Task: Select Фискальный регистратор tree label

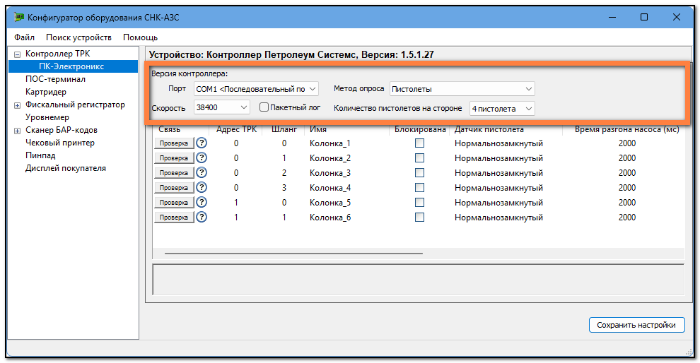Action: click(75, 104)
